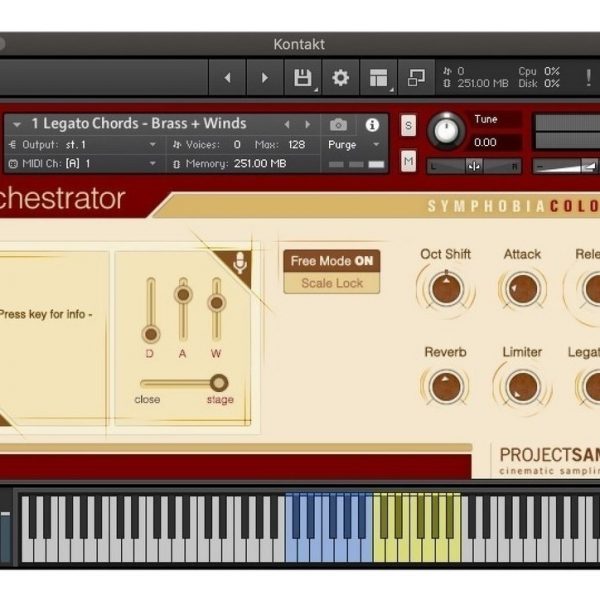Click the Limiter knob
This screenshot has width=600, height=600.
click(x=522, y=386)
